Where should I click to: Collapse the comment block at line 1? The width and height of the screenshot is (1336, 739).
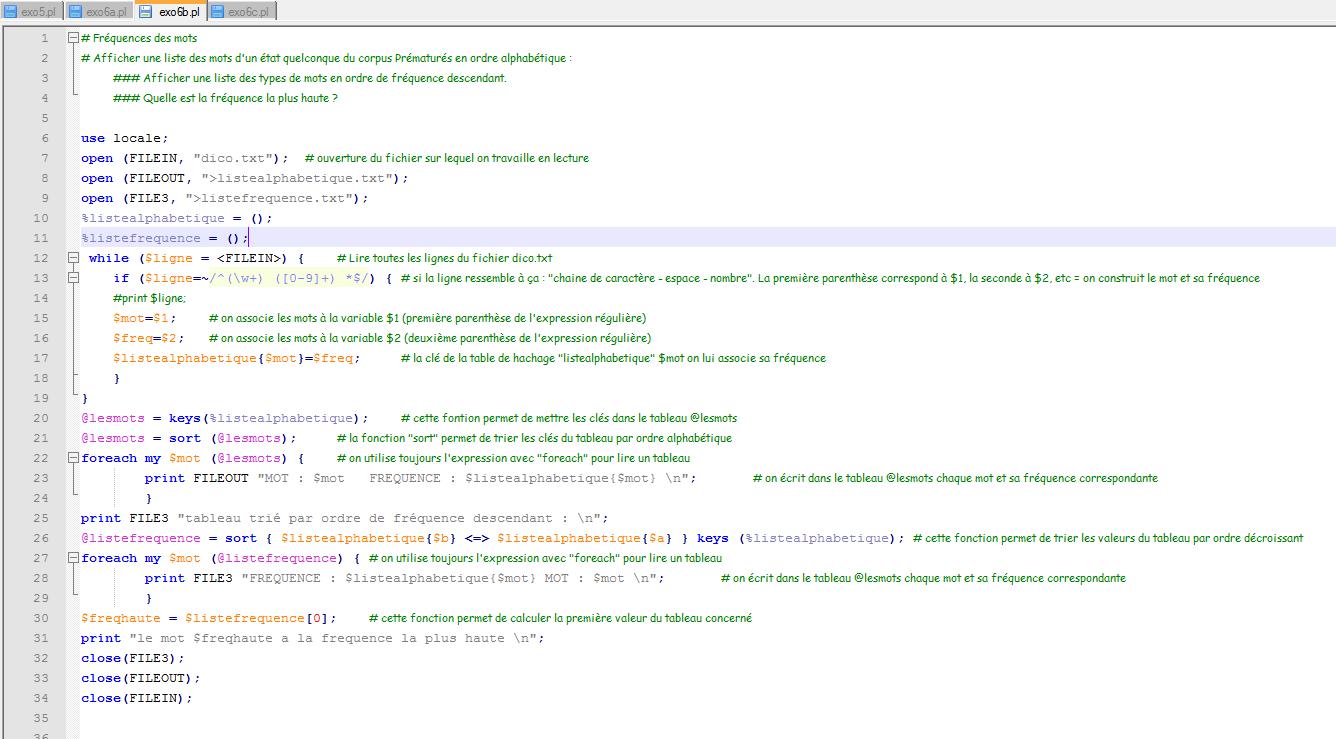point(73,38)
